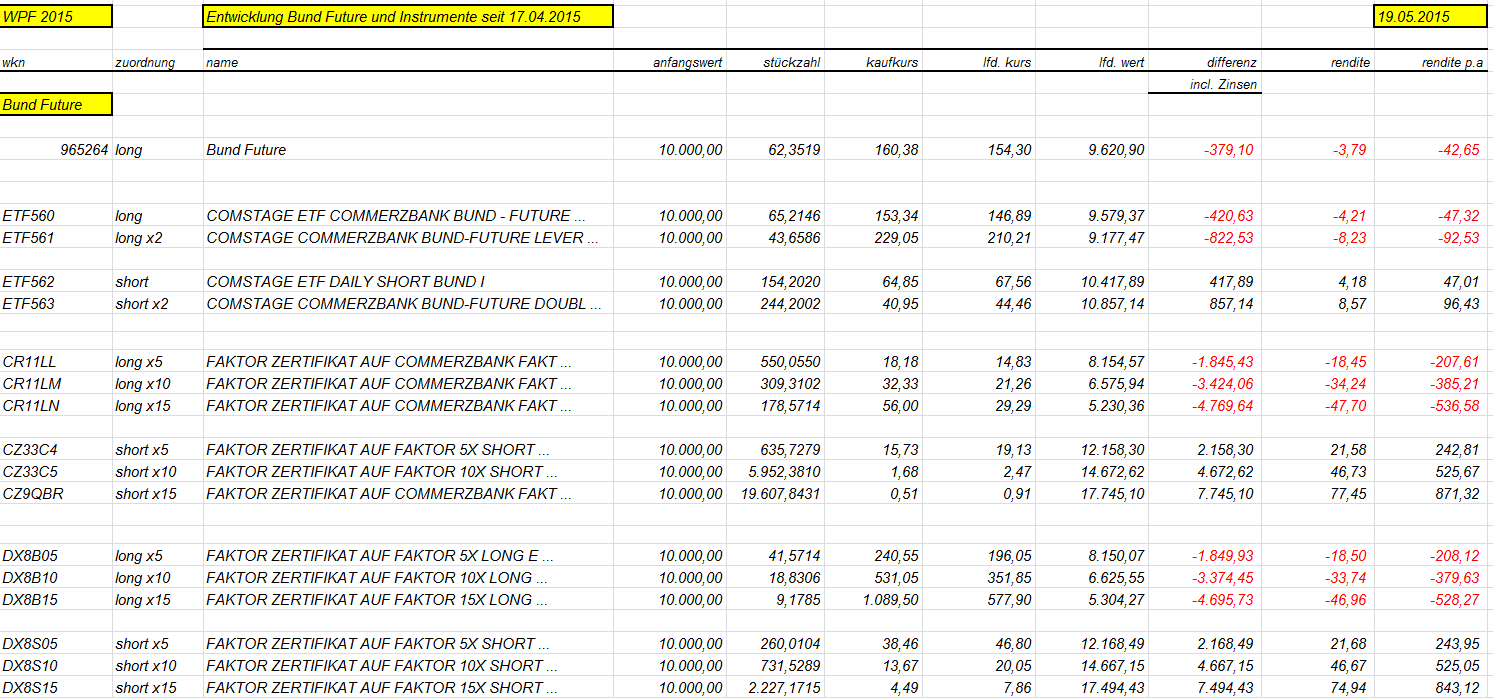1493x698 pixels.
Task: Select the wkn cell 'ETF561'
Action: pyautogui.click(x=29, y=238)
